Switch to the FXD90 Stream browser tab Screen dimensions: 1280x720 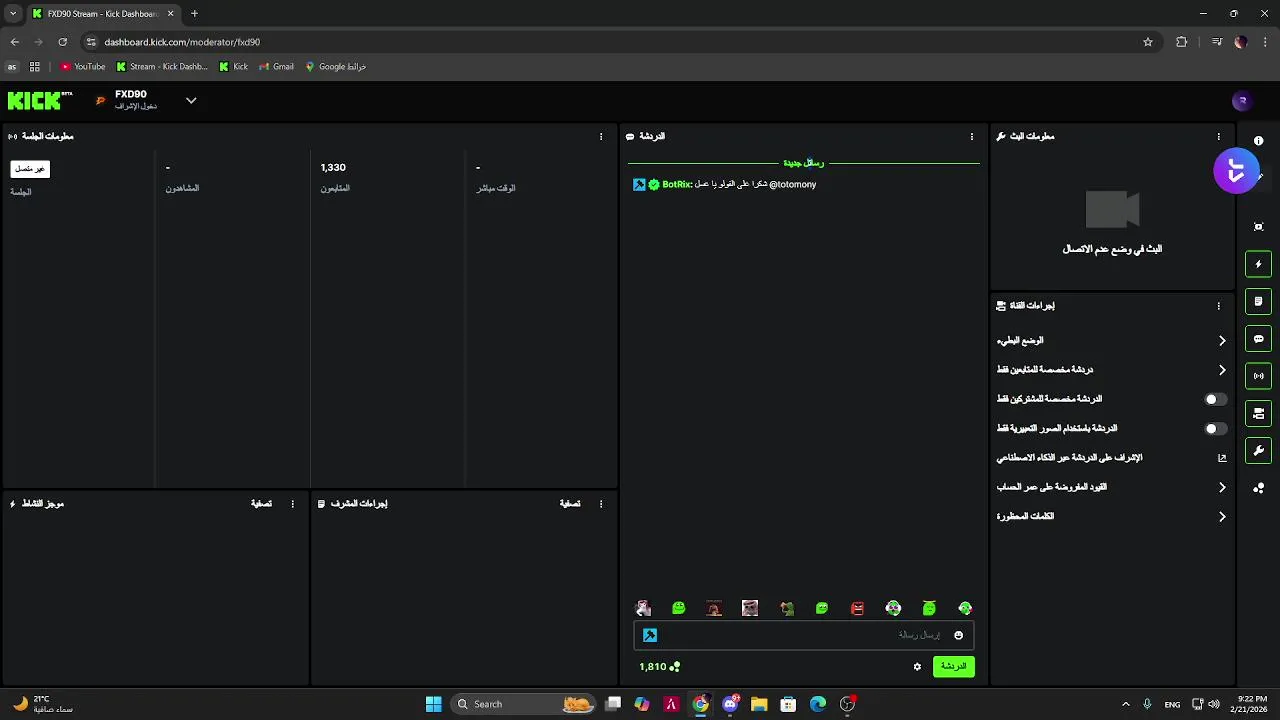click(x=102, y=14)
